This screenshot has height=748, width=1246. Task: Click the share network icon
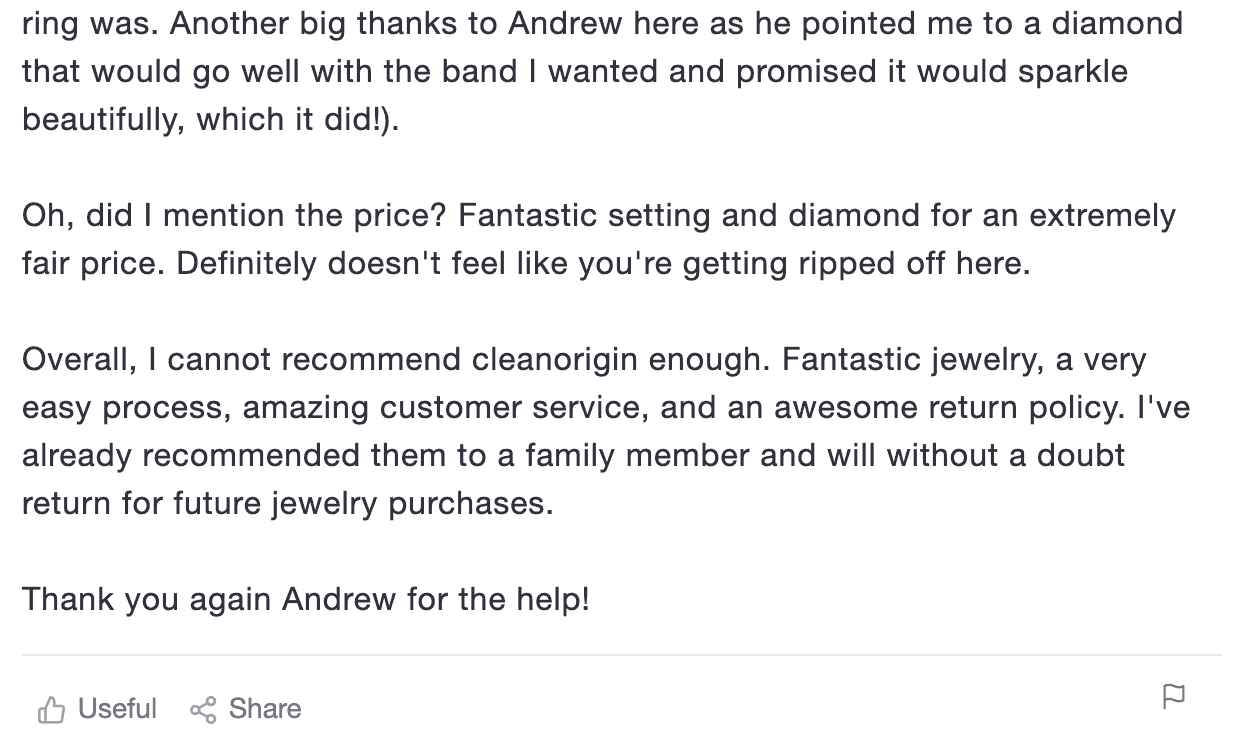pos(202,710)
